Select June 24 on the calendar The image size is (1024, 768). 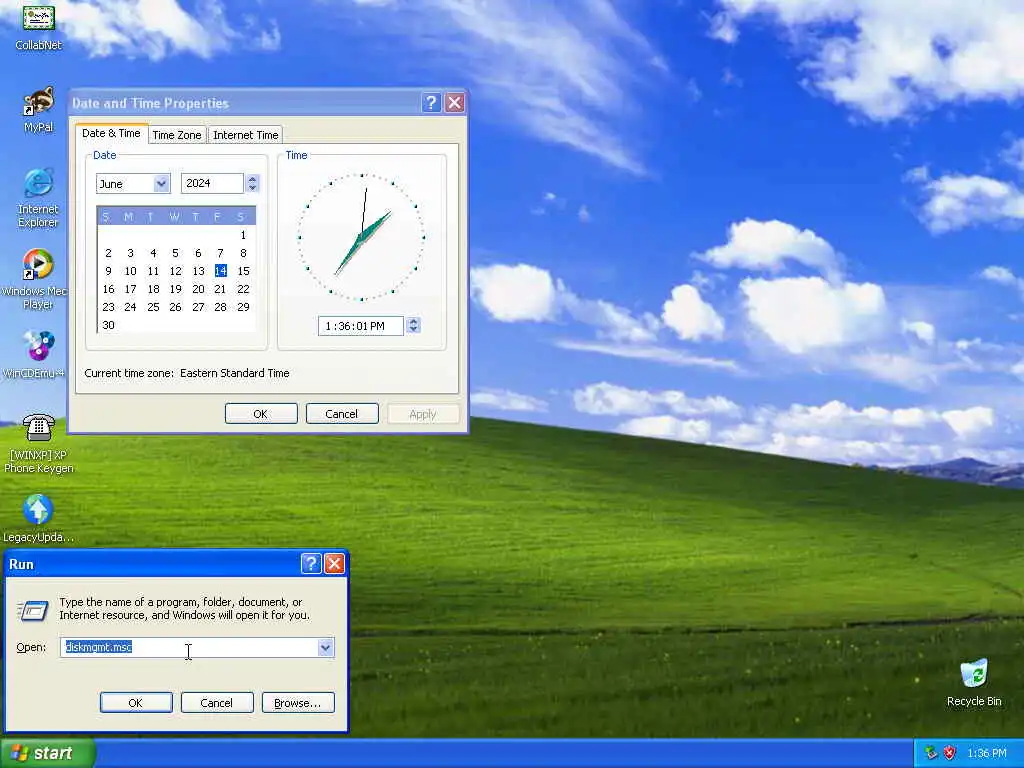131,307
